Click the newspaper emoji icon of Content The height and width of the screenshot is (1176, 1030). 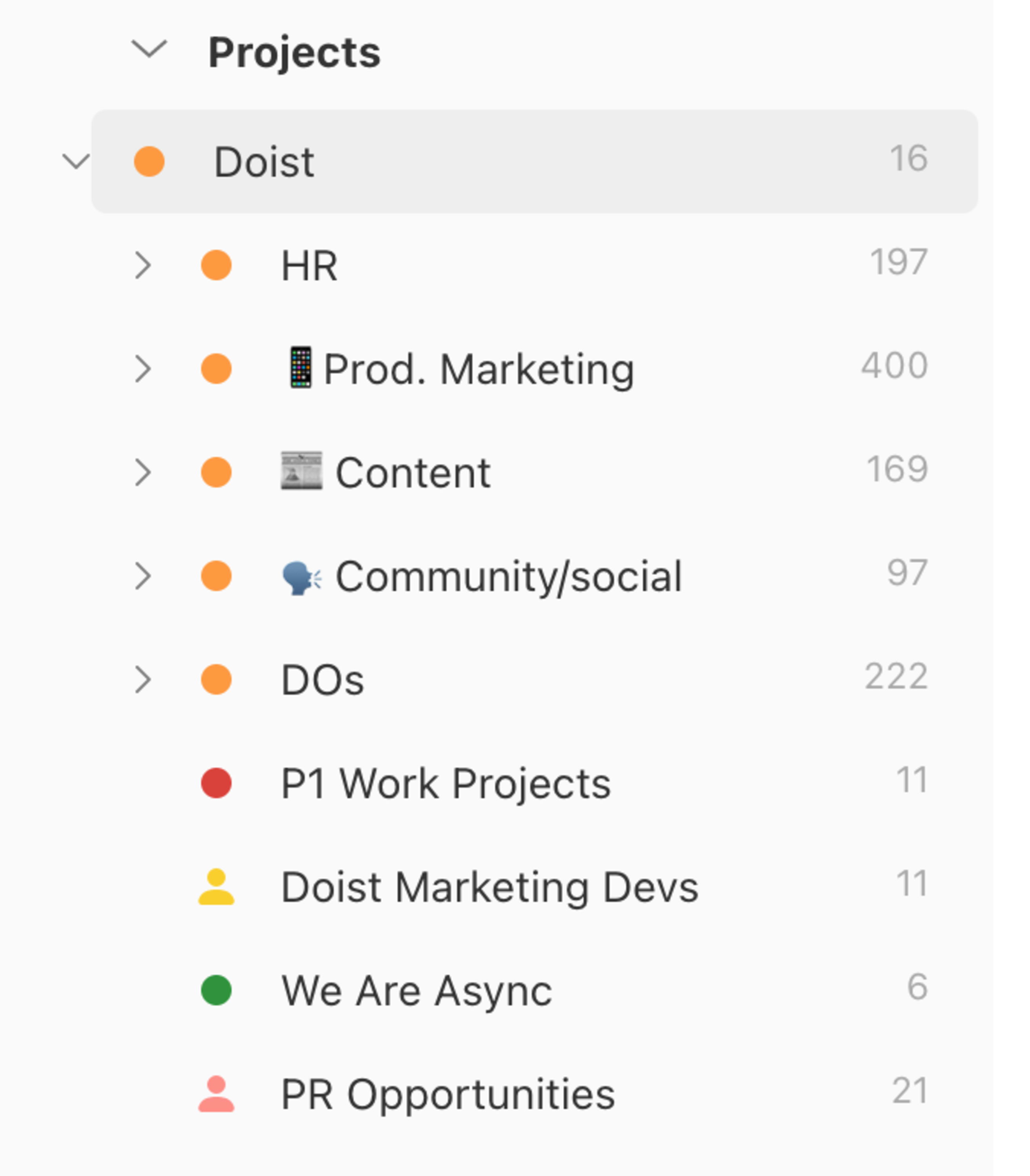coord(301,471)
